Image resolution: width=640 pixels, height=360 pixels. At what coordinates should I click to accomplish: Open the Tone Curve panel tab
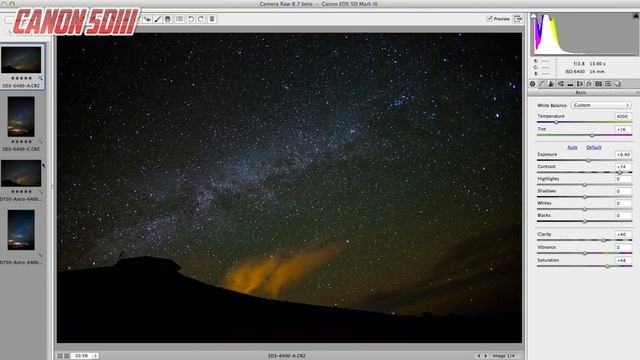(x=542, y=84)
